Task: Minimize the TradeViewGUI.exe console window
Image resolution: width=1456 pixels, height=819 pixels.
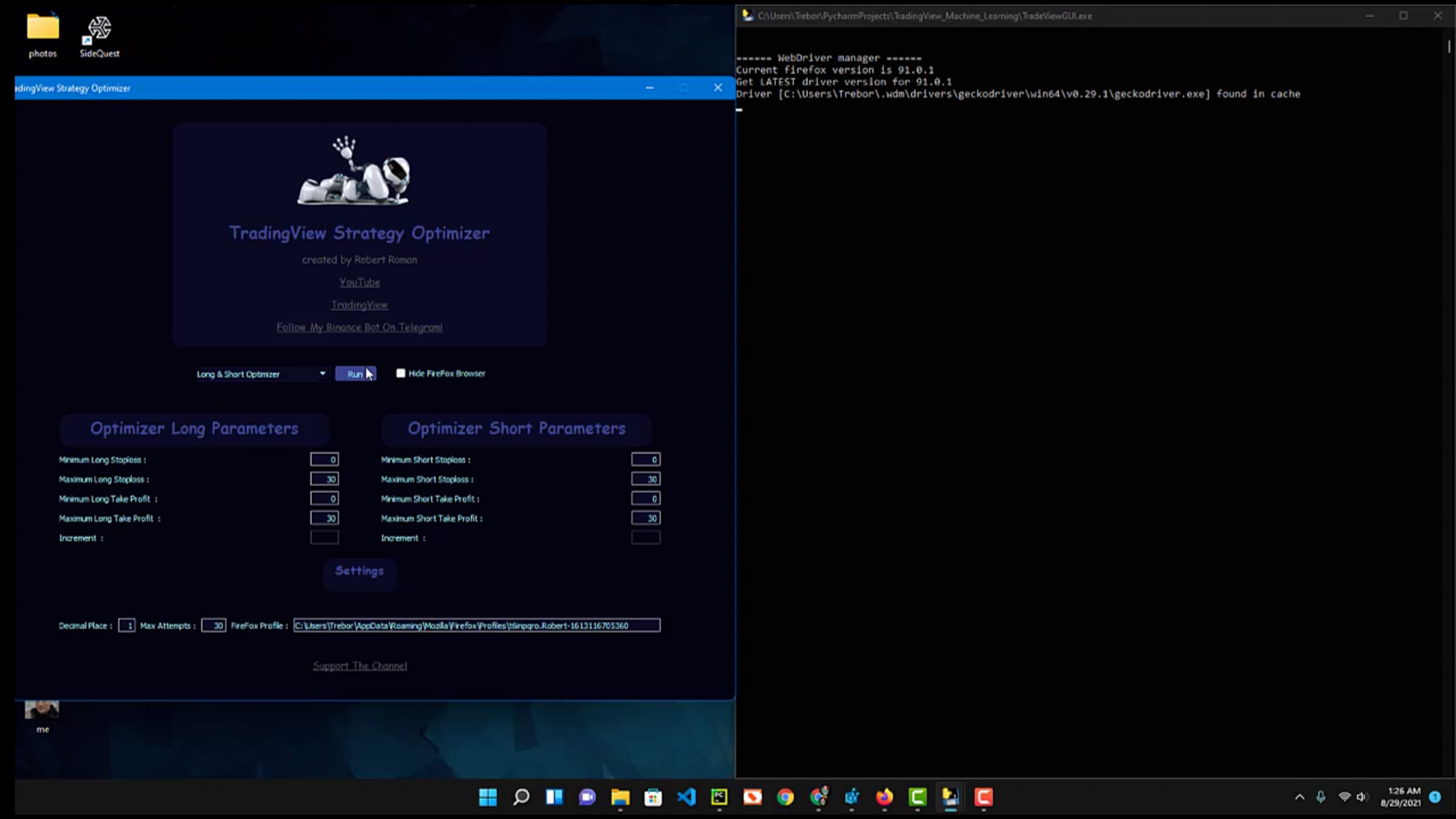Action: [x=1370, y=16]
